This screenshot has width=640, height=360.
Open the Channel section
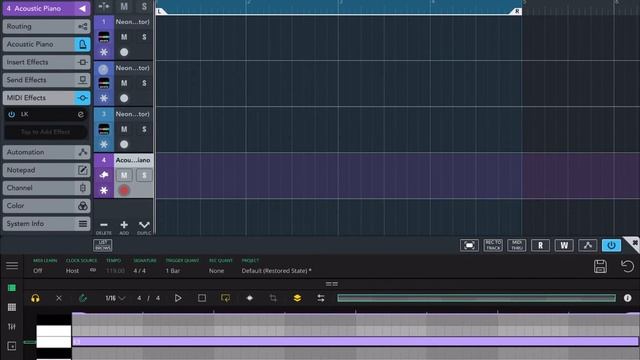point(47,188)
